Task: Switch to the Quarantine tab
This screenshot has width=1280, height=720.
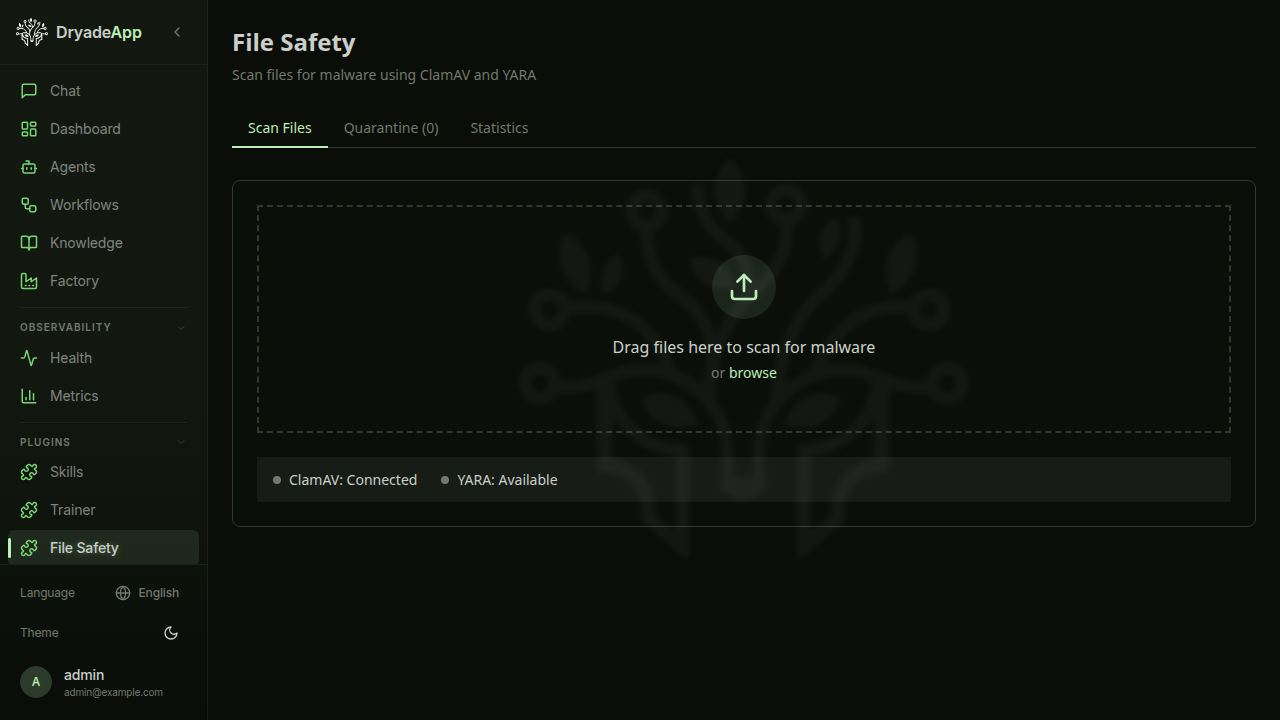Action: click(x=391, y=128)
